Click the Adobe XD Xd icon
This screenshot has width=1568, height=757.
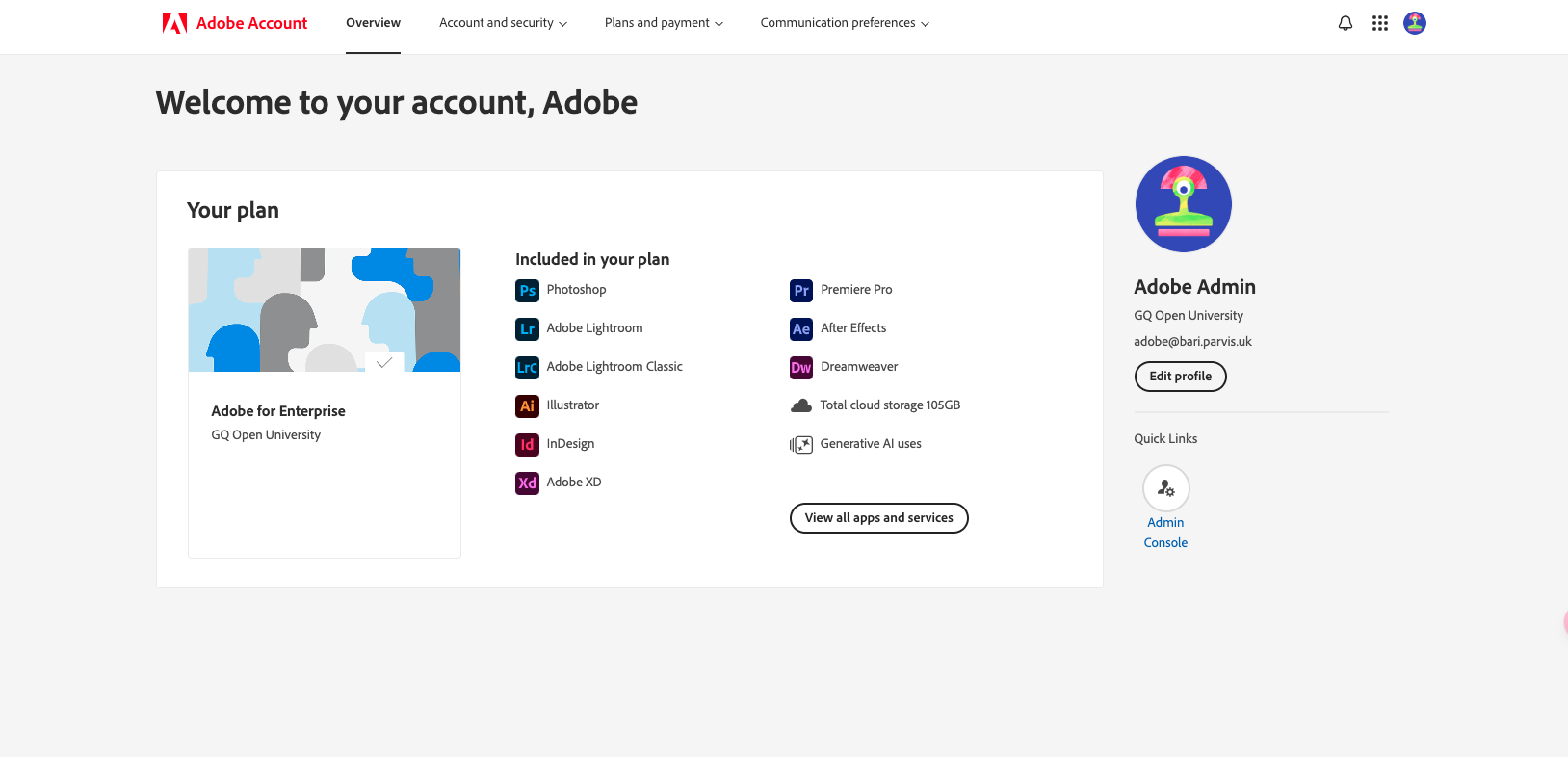pos(527,483)
